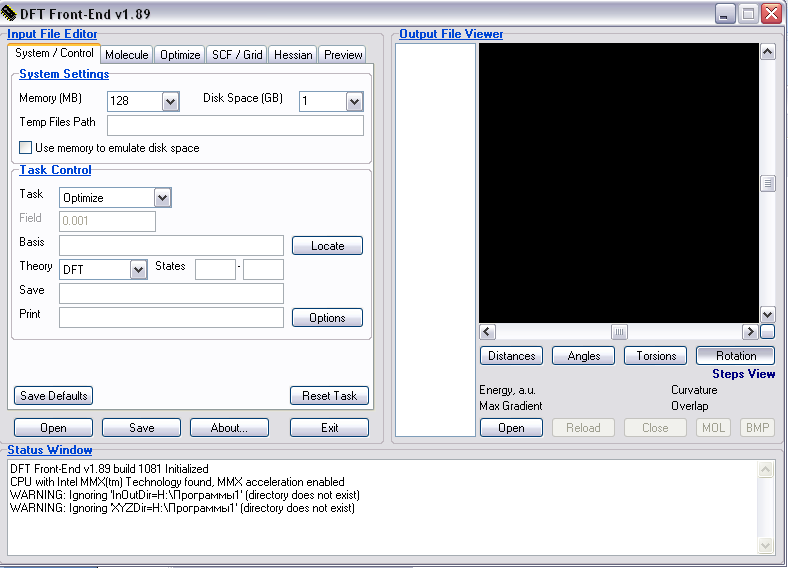Click the horizontal scrollbar thumb of viewer

click(619, 332)
